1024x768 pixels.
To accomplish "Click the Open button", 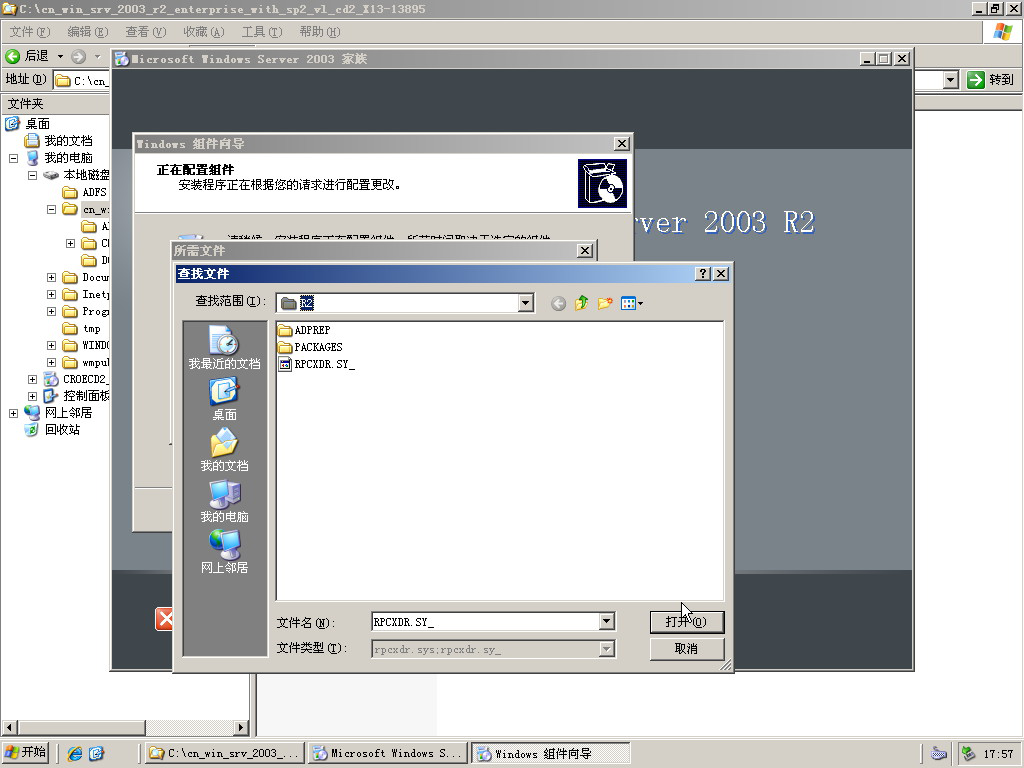I will click(x=686, y=622).
